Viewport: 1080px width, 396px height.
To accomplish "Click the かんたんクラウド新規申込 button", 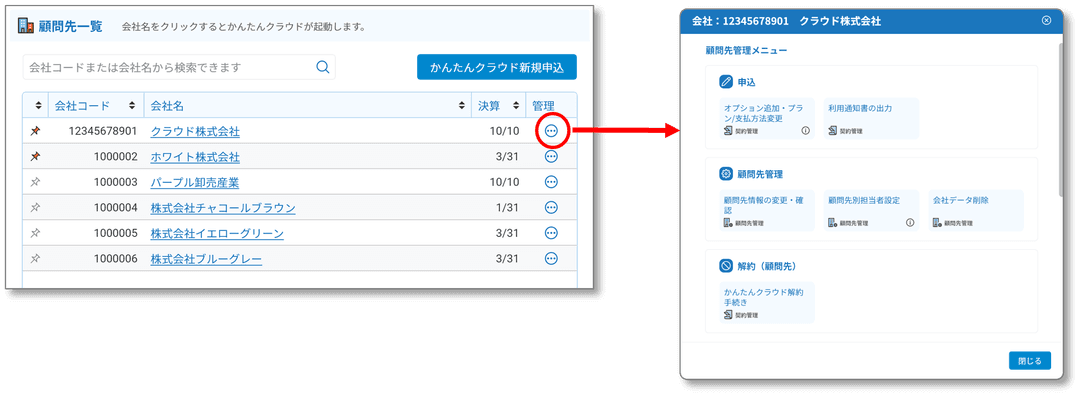I will coord(497,67).
